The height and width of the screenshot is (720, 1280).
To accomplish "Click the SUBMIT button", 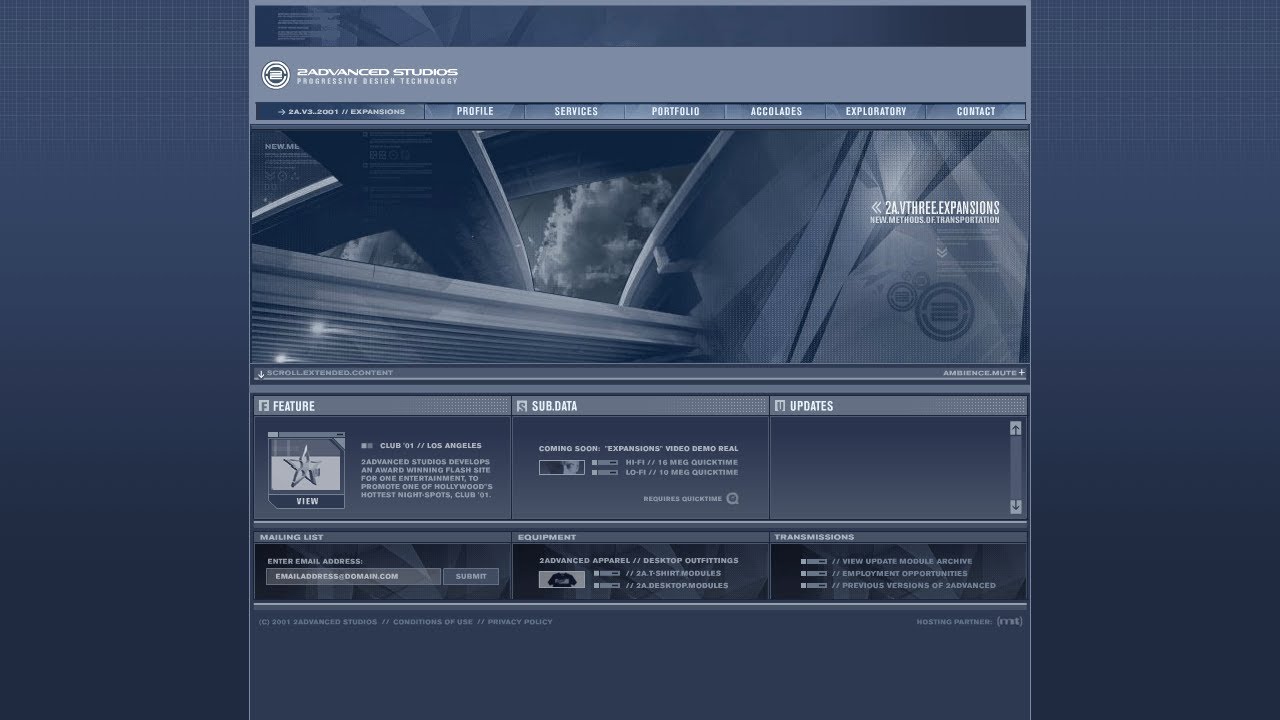I will pyautogui.click(x=471, y=576).
